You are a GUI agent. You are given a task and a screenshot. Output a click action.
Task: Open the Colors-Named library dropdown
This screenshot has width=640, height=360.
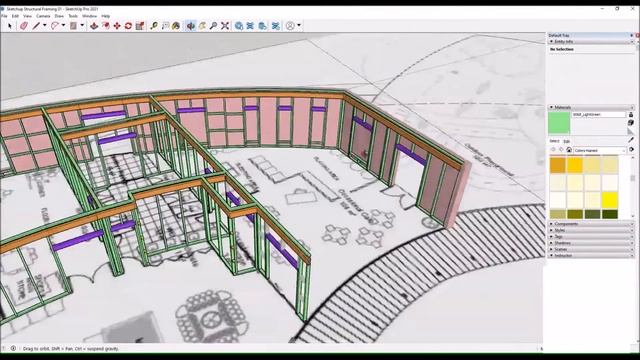tap(600, 150)
